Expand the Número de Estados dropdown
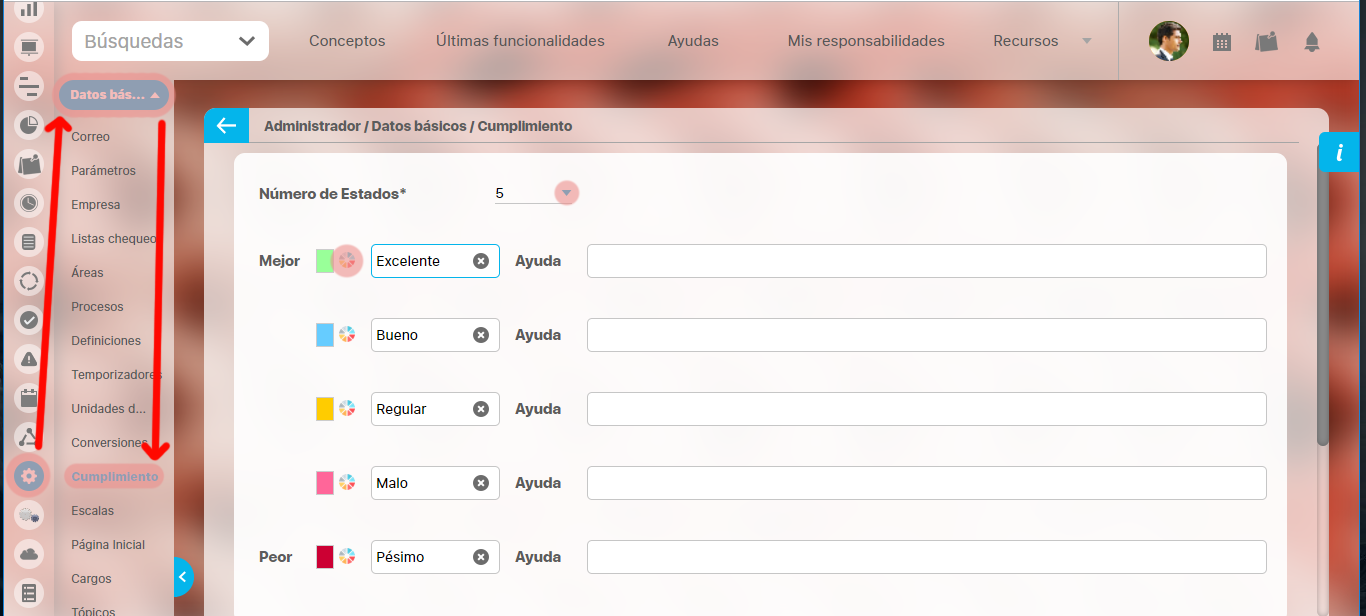The image size is (1366, 616). pos(567,193)
